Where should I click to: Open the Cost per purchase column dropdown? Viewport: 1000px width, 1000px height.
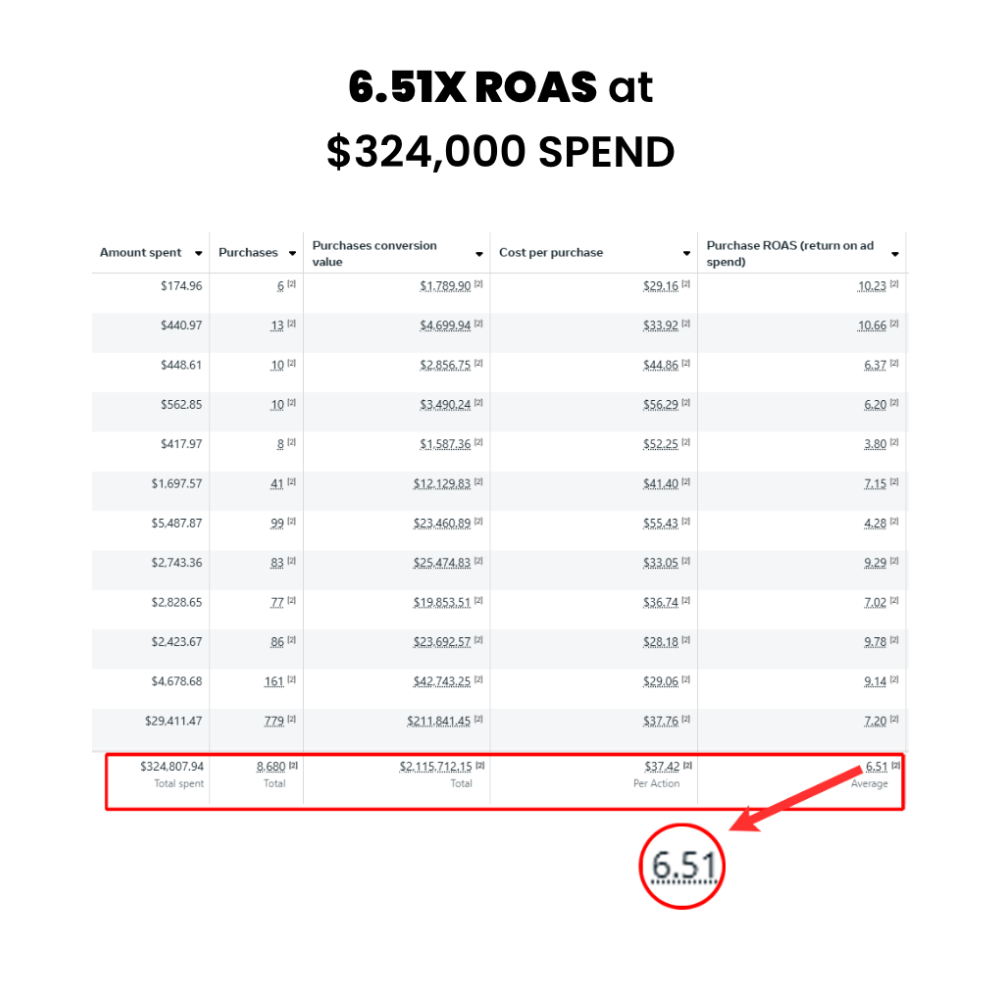point(686,254)
